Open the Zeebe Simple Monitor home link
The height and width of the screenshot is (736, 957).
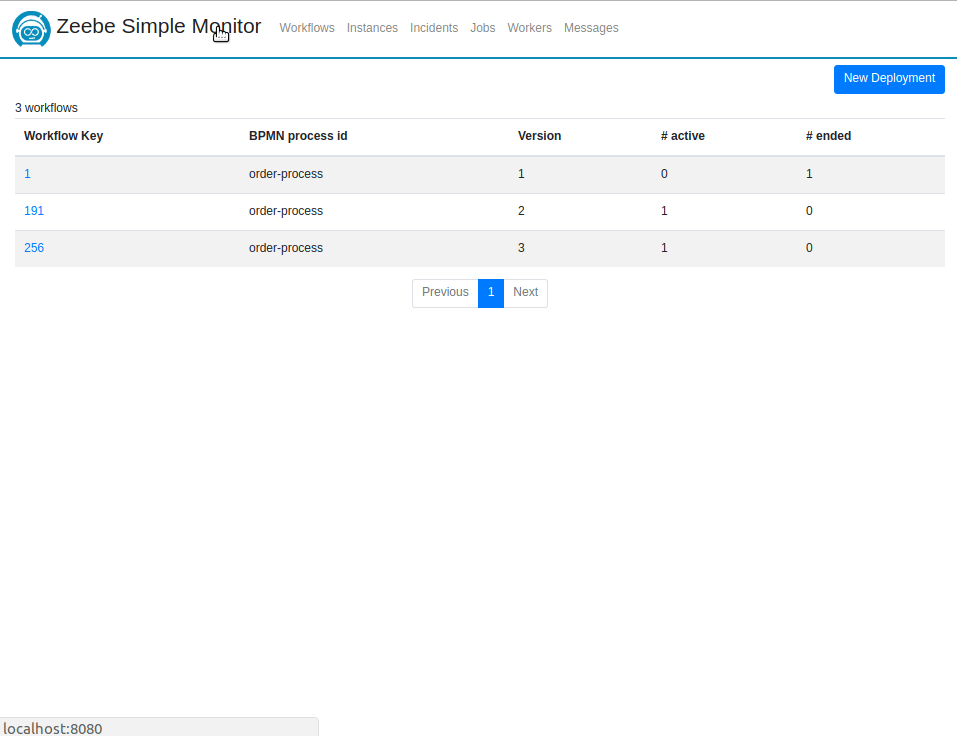pyautogui.click(x=159, y=26)
